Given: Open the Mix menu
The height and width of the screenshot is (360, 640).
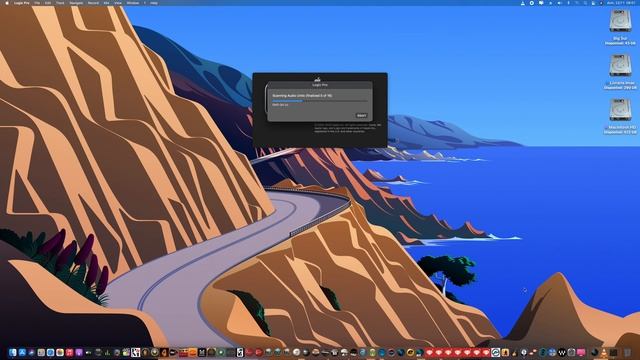Looking at the screenshot, I should coord(107,3).
